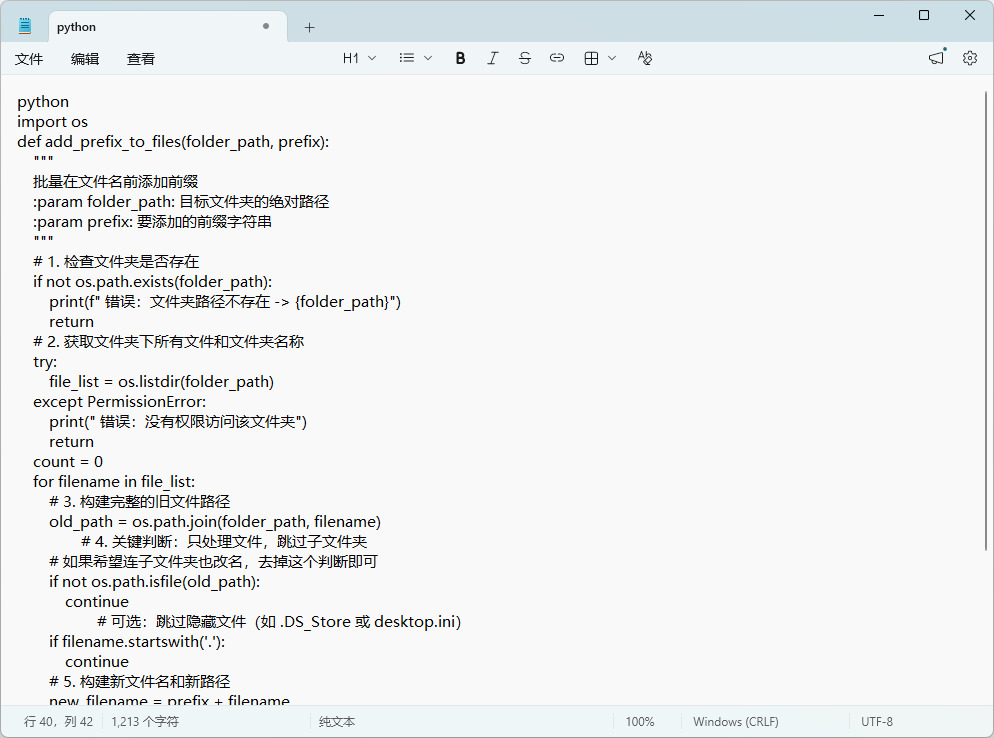Click the 纯文本 format indicator

337,722
